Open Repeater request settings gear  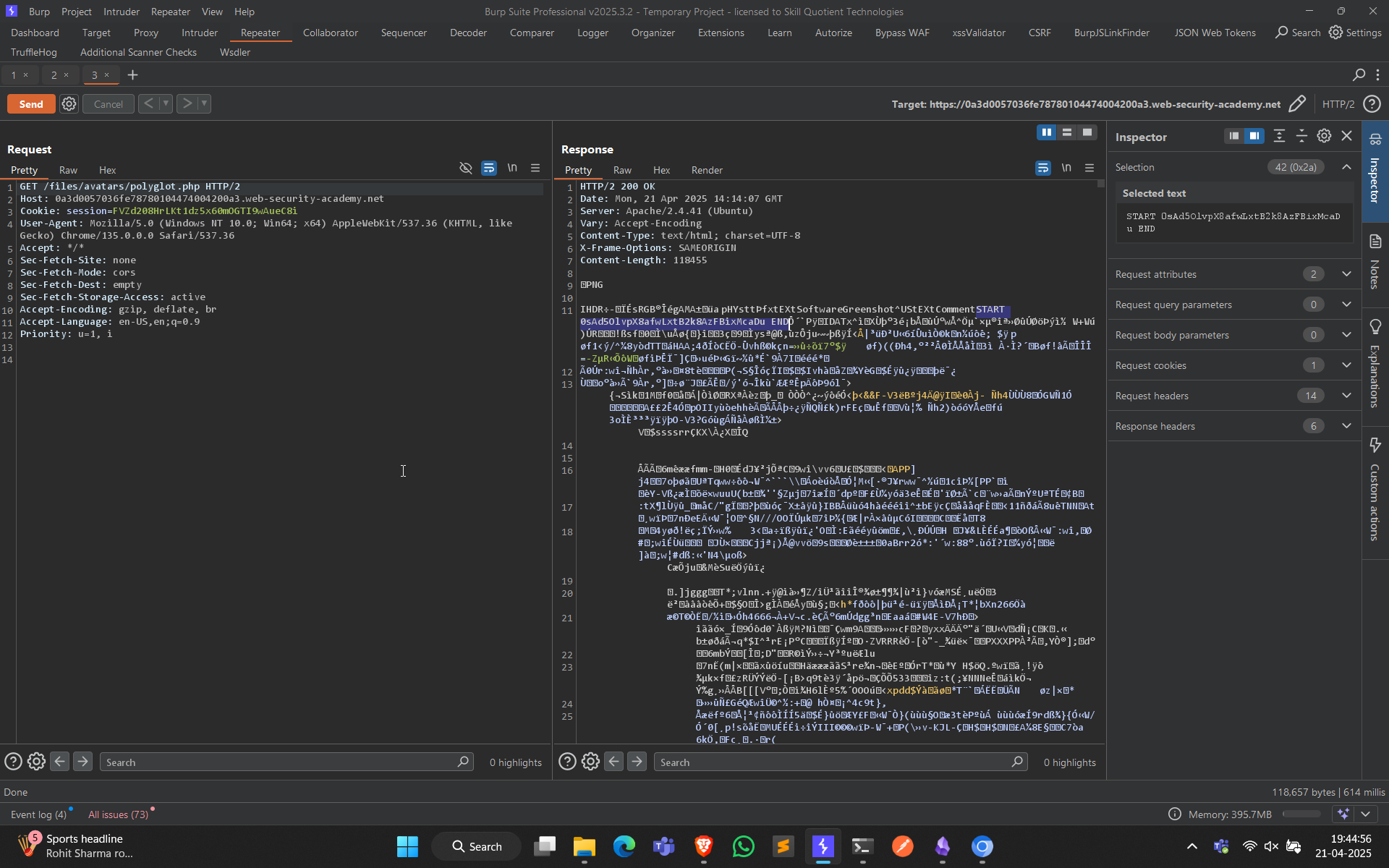pyautogui.click(x=69, y=104)
